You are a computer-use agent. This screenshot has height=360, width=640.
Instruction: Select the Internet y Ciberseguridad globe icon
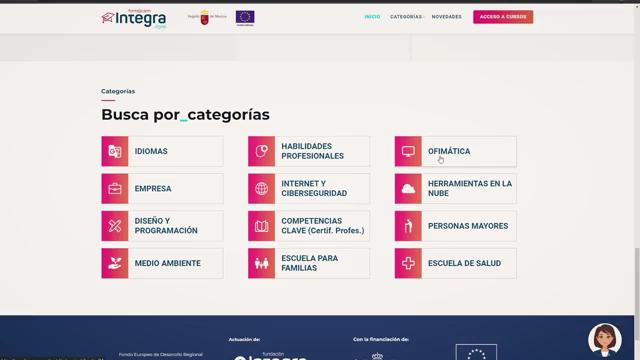coord(261,189)
